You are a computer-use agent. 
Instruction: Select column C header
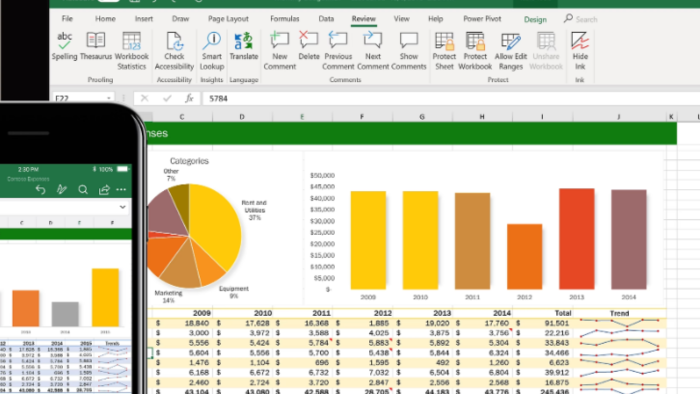(x=182, y=117)
